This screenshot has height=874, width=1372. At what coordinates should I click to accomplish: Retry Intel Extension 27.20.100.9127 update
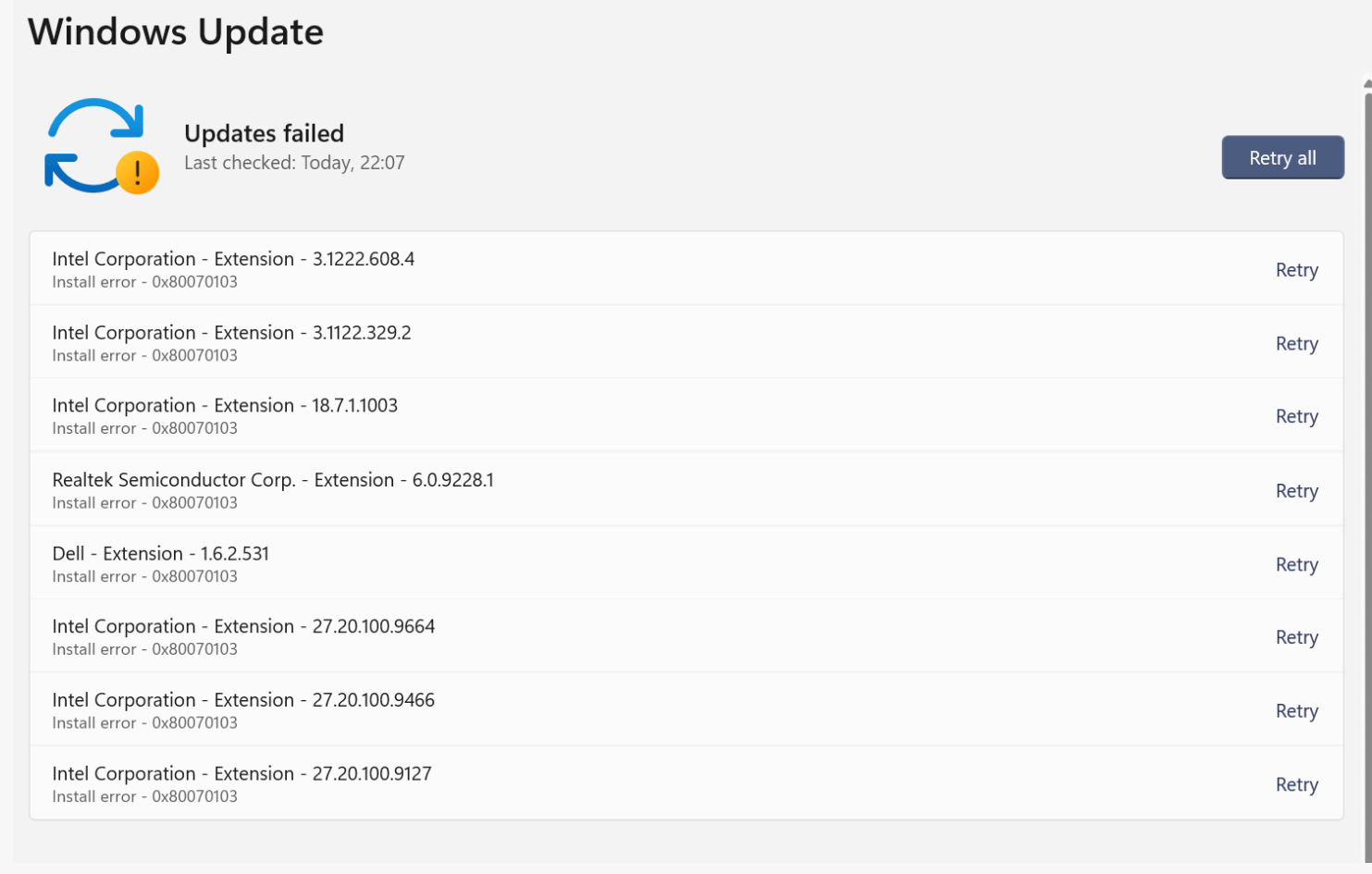click(1296, 785)
